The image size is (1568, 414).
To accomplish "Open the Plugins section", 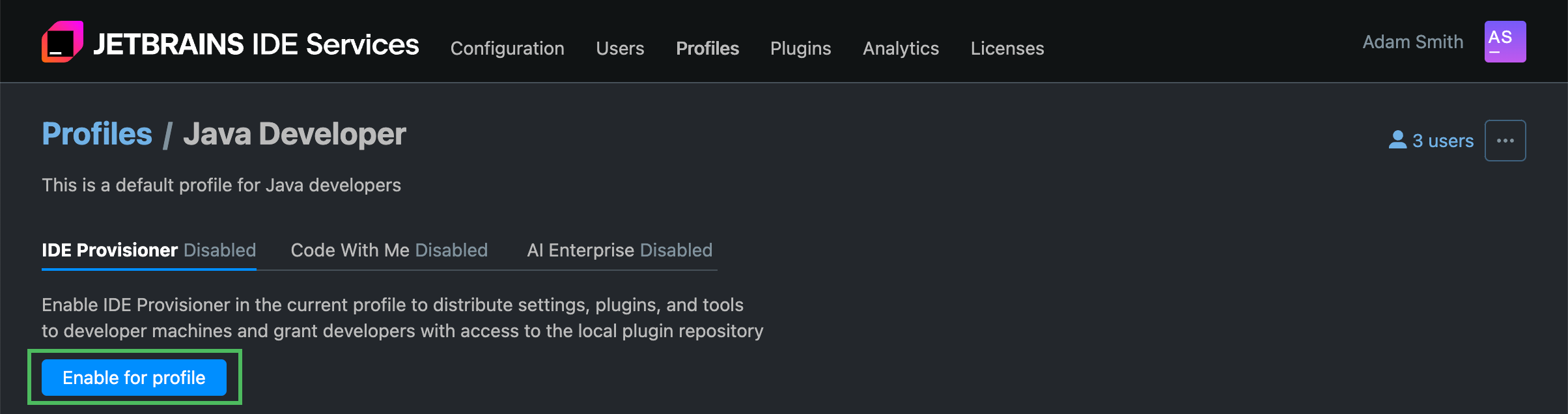I will (x=800, y=48).
